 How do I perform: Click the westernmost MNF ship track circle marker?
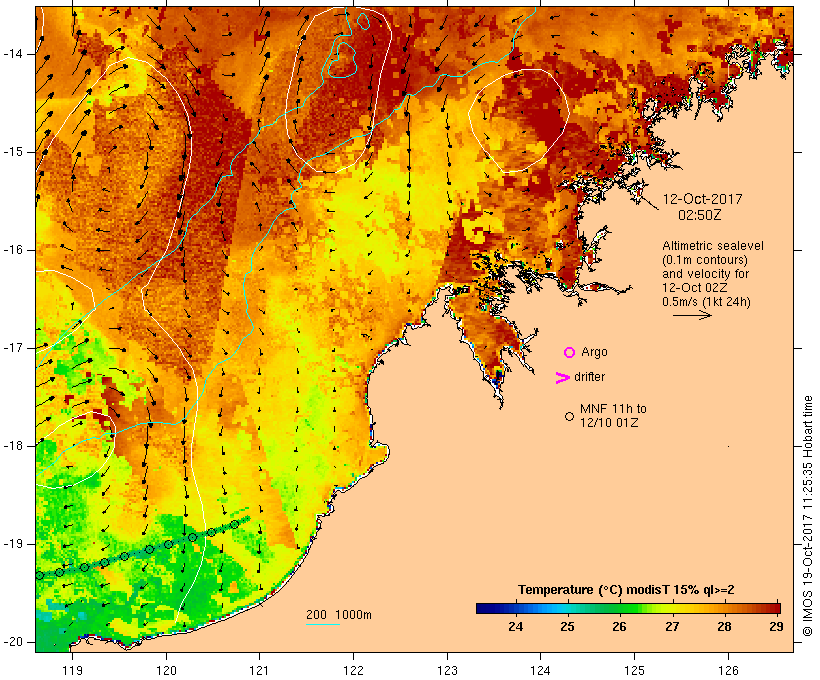[39, 575]
